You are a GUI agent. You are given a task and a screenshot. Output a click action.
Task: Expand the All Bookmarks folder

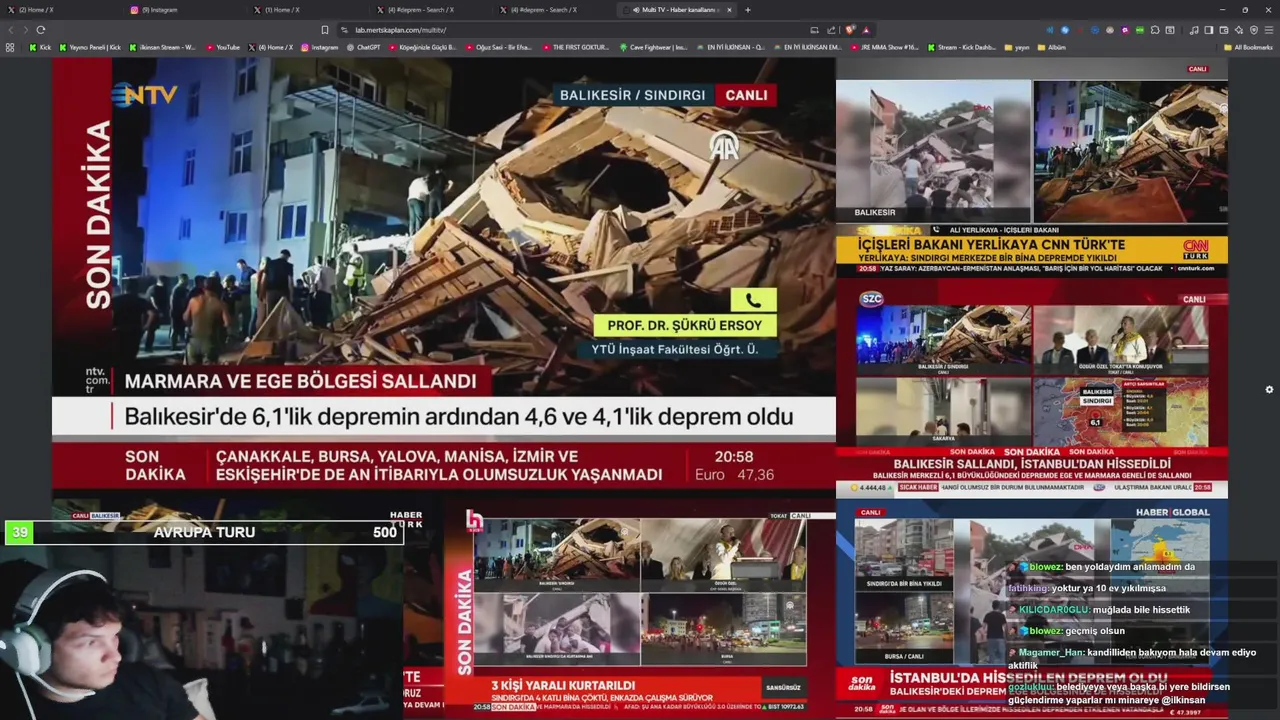coord(1248,47)
